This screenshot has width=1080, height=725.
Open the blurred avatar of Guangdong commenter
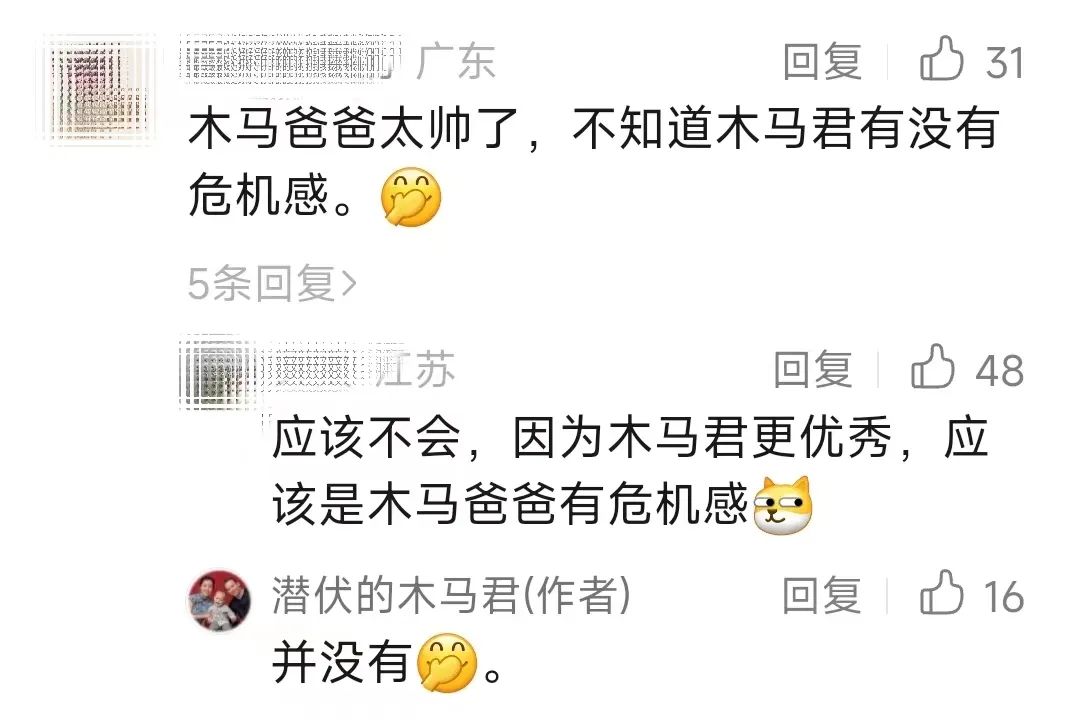pos(97,88)
